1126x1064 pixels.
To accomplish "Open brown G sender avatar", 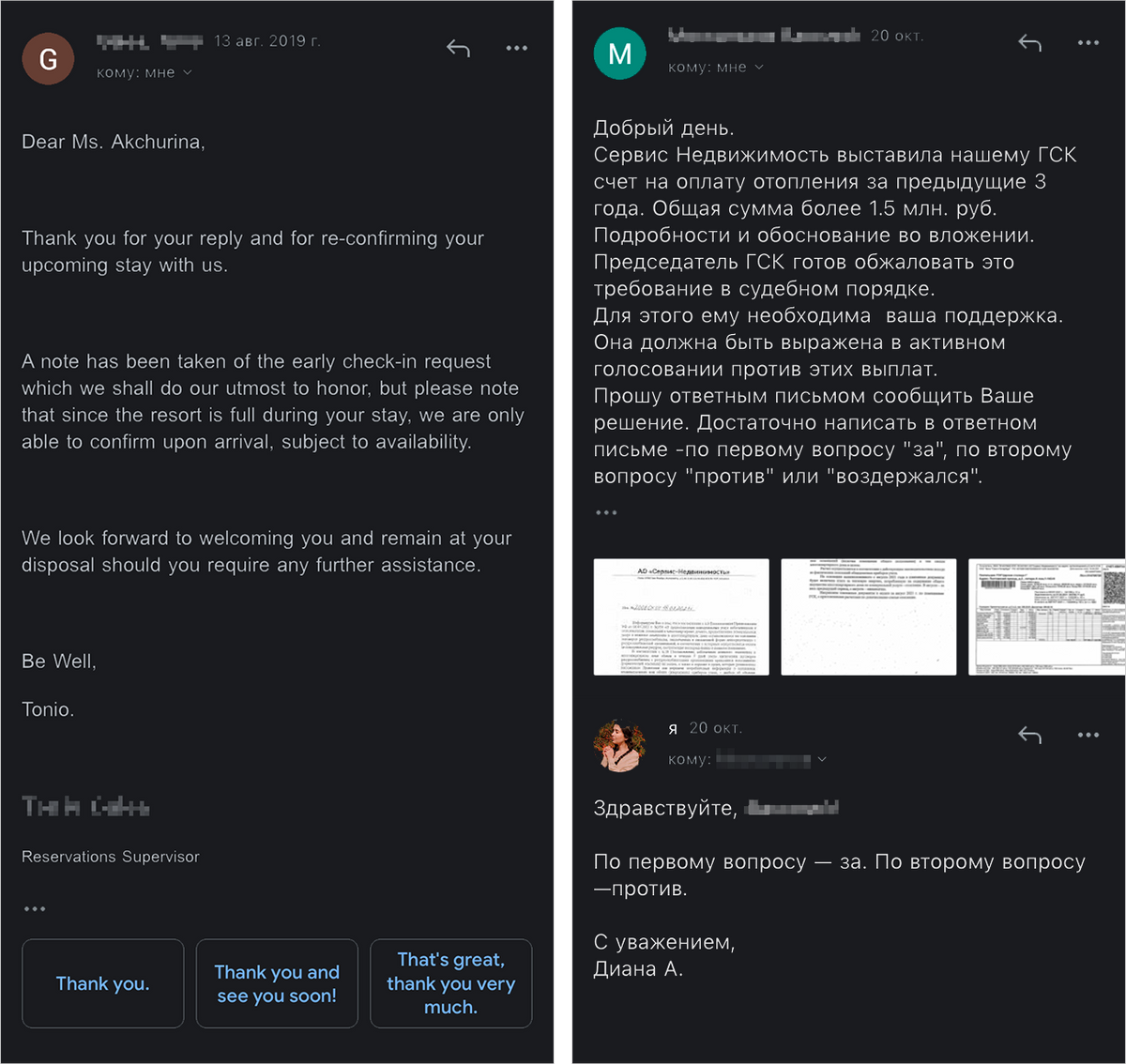I will [x=48, y=58].
